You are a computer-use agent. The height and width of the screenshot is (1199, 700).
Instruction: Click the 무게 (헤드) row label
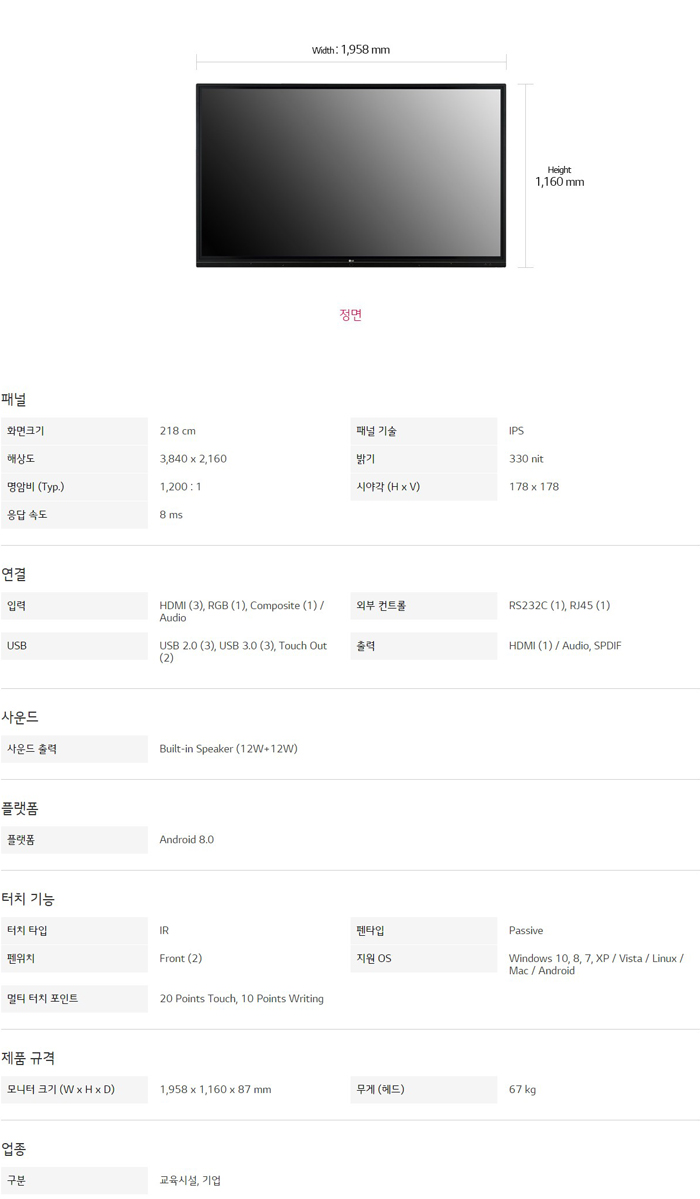[x=380, y=1089]
